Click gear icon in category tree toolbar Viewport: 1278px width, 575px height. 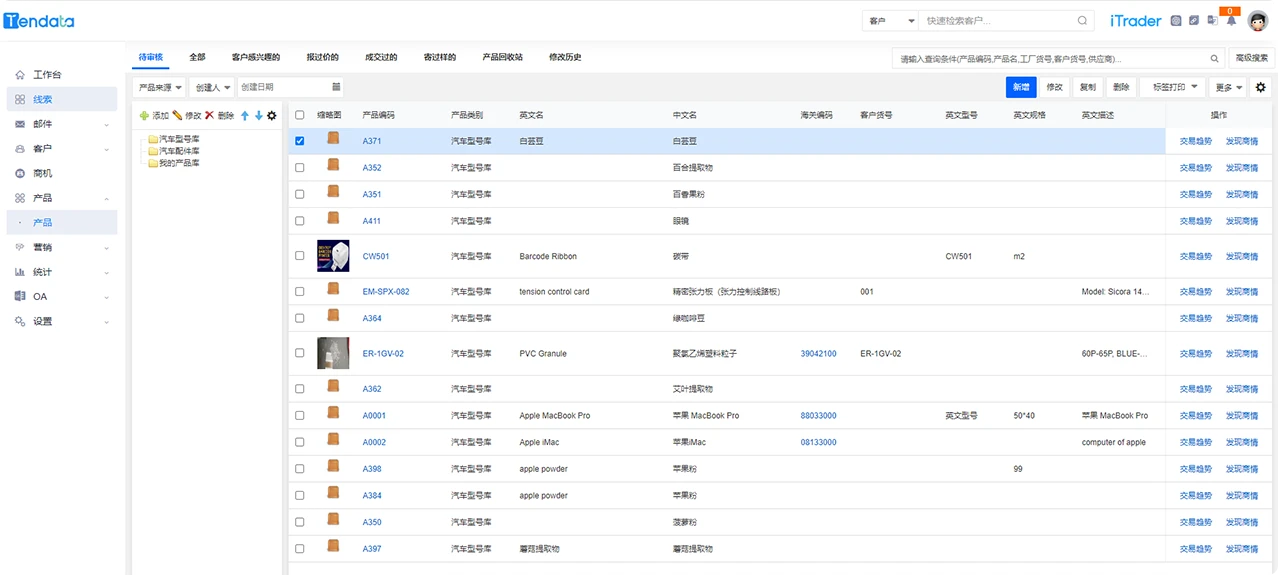pyautogui.click(x=272, y=116)
